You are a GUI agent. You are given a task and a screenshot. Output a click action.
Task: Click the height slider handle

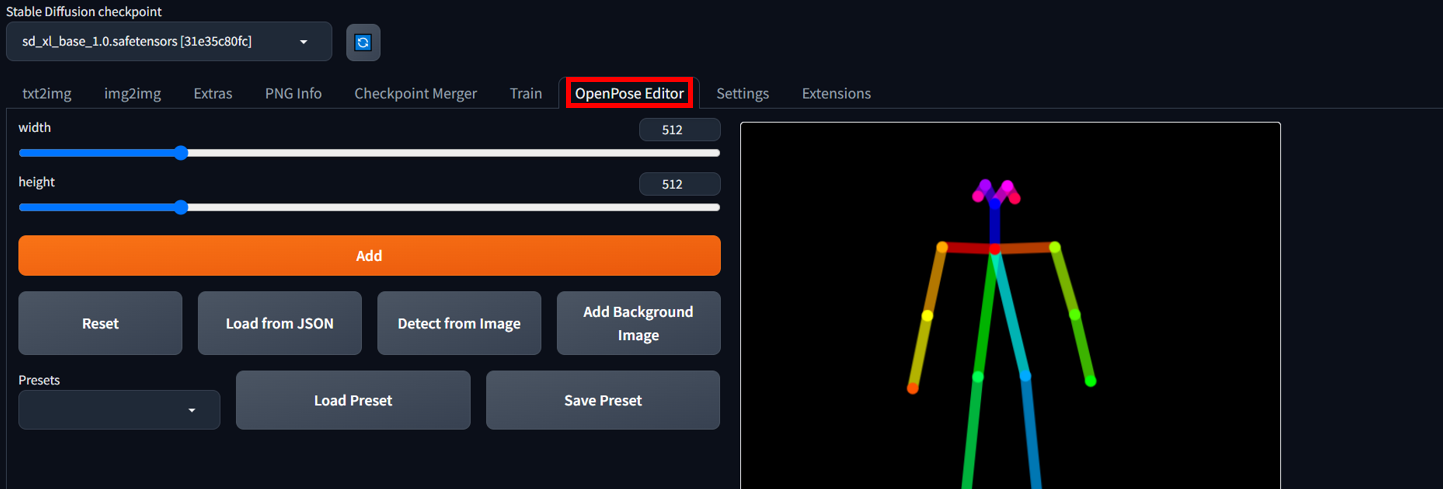click(x=181, y=207)
